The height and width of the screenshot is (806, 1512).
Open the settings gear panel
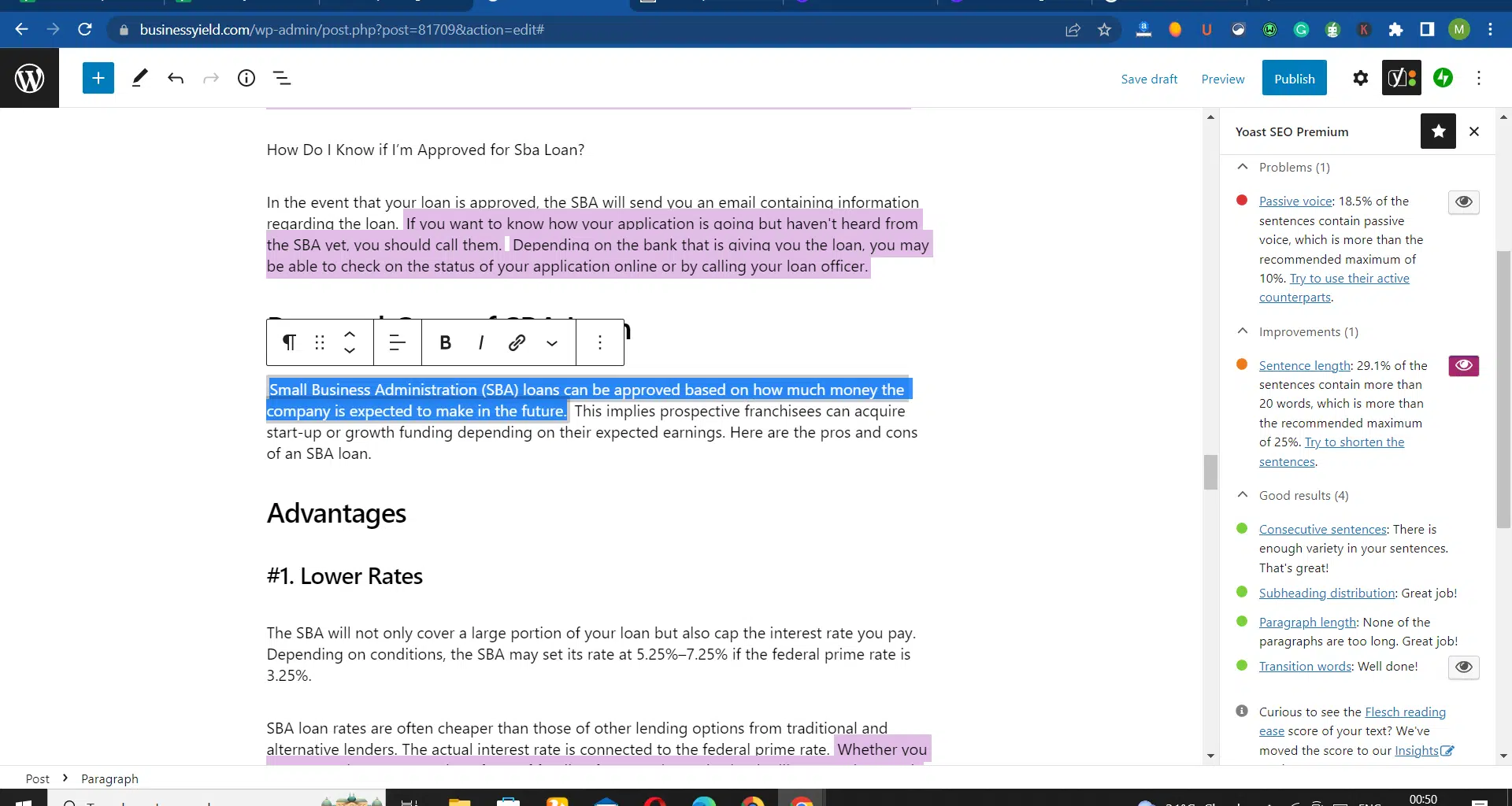pyautogui.click(x=1360, y=78)
